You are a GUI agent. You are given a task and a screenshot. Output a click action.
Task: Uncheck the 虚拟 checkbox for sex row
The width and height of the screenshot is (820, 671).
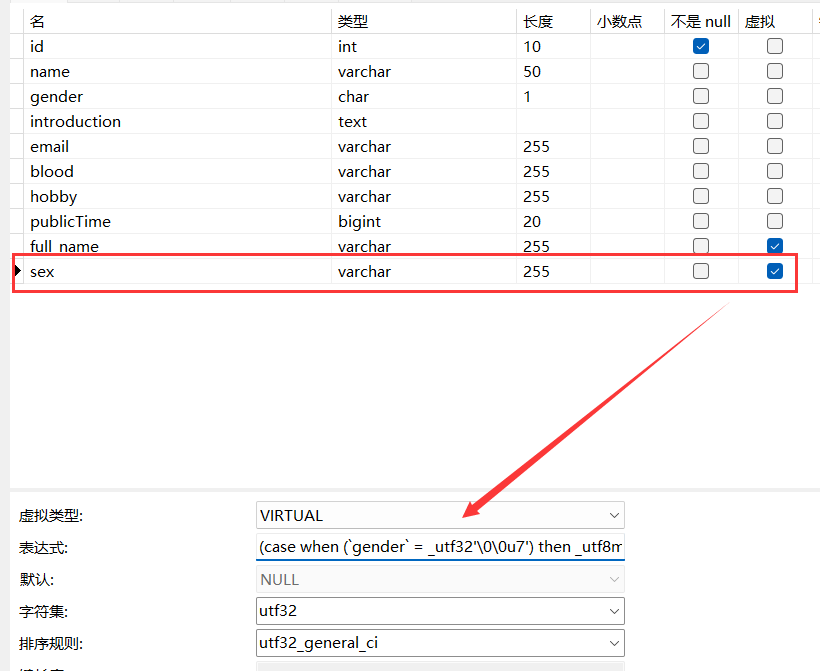[775, 271]
